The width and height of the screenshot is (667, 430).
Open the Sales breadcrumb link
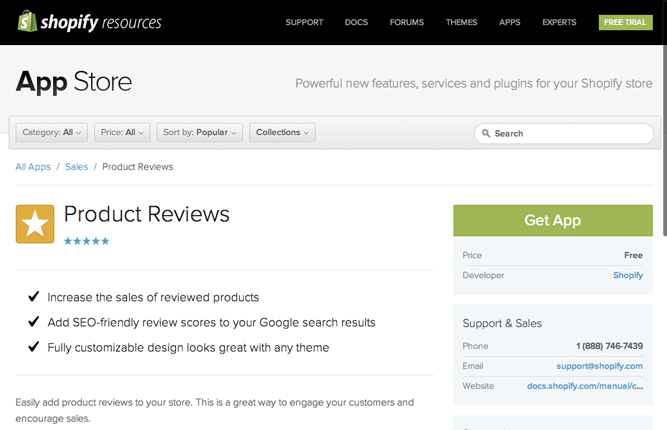tap(76, 167)
